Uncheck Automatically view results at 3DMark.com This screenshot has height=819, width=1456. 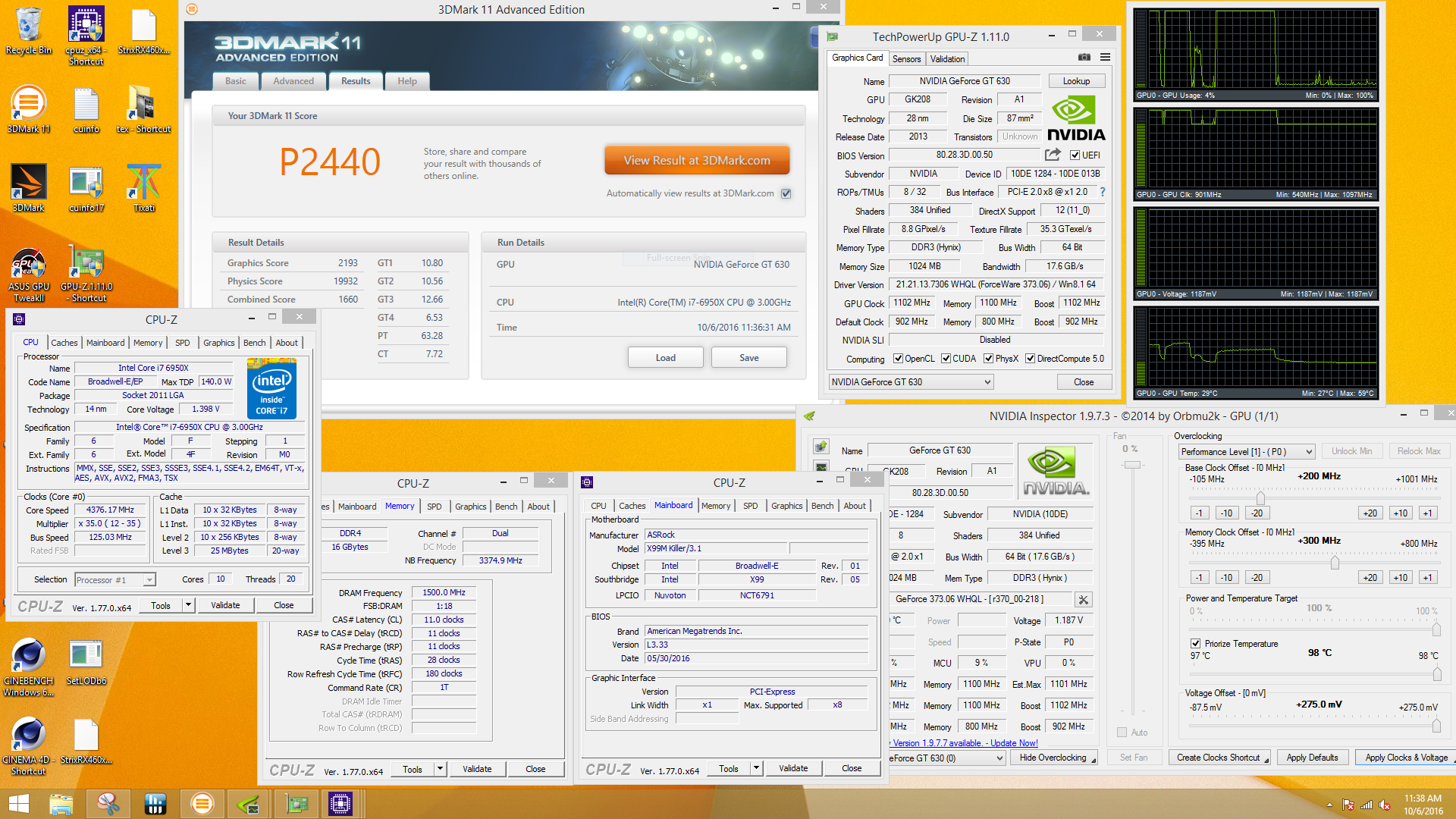coord(786,193)
